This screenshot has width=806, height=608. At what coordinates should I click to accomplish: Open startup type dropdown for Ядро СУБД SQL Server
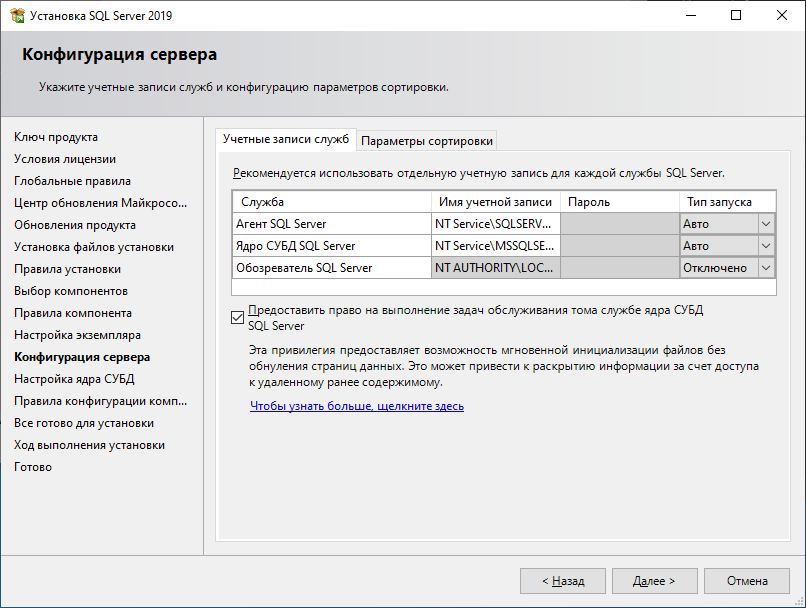[x=765, y=246]
